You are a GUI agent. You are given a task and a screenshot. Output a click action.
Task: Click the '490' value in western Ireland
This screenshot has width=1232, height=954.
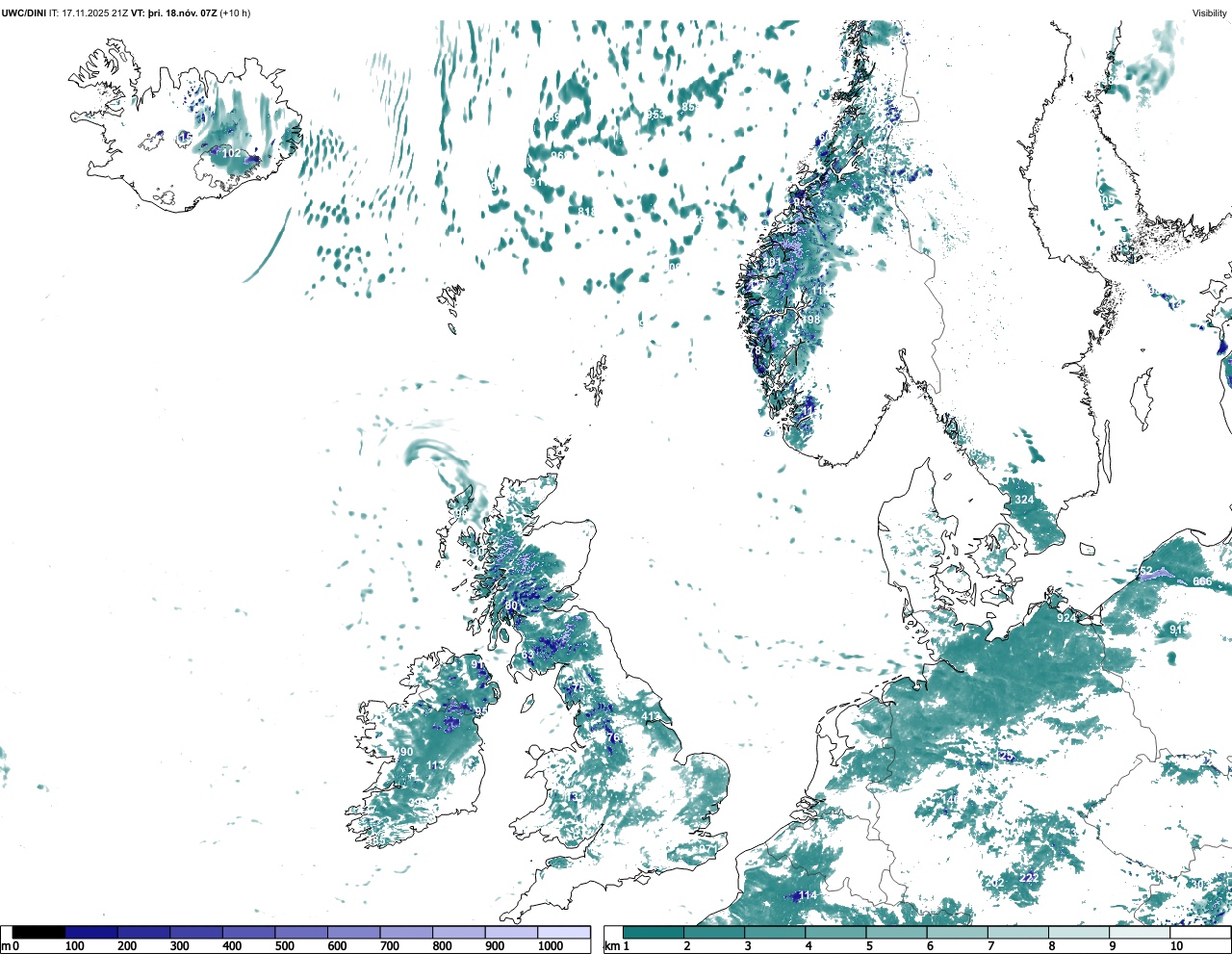click(x=403, y=753)
